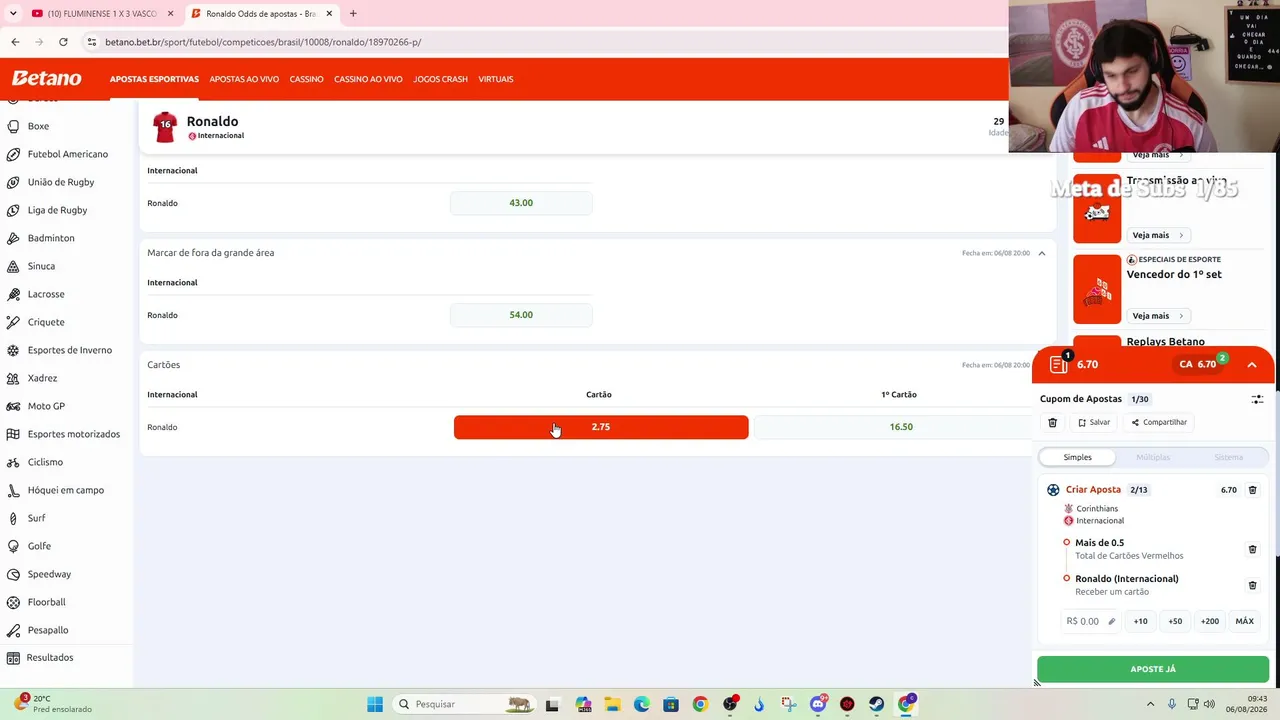
Task: Go to Pesapallo sport icon
Action: click(x=13, y=630)
